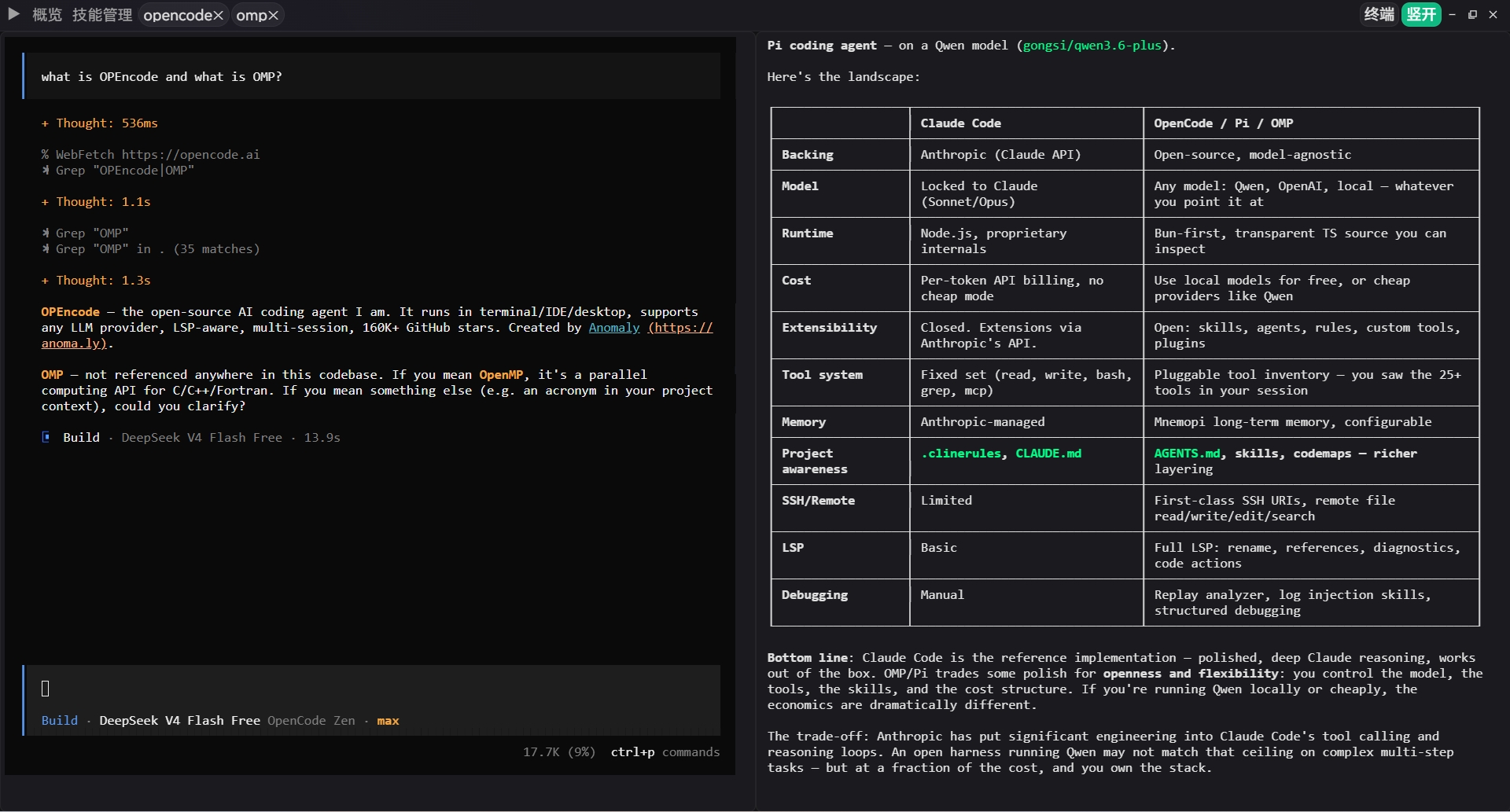Focus the opencode prompt input box
Screen dimensions: 1510x812
point(372,689)
